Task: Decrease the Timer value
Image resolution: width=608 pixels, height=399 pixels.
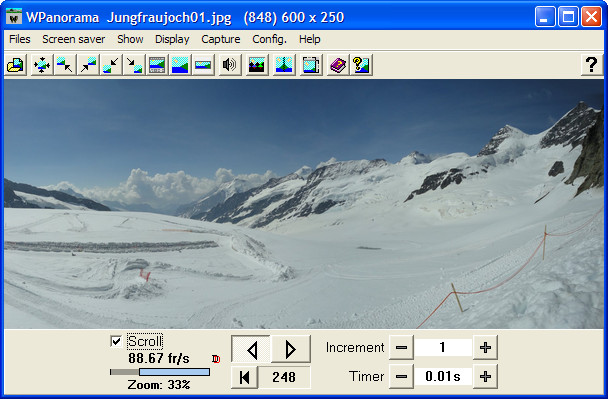Action: [x=401, y=376]
